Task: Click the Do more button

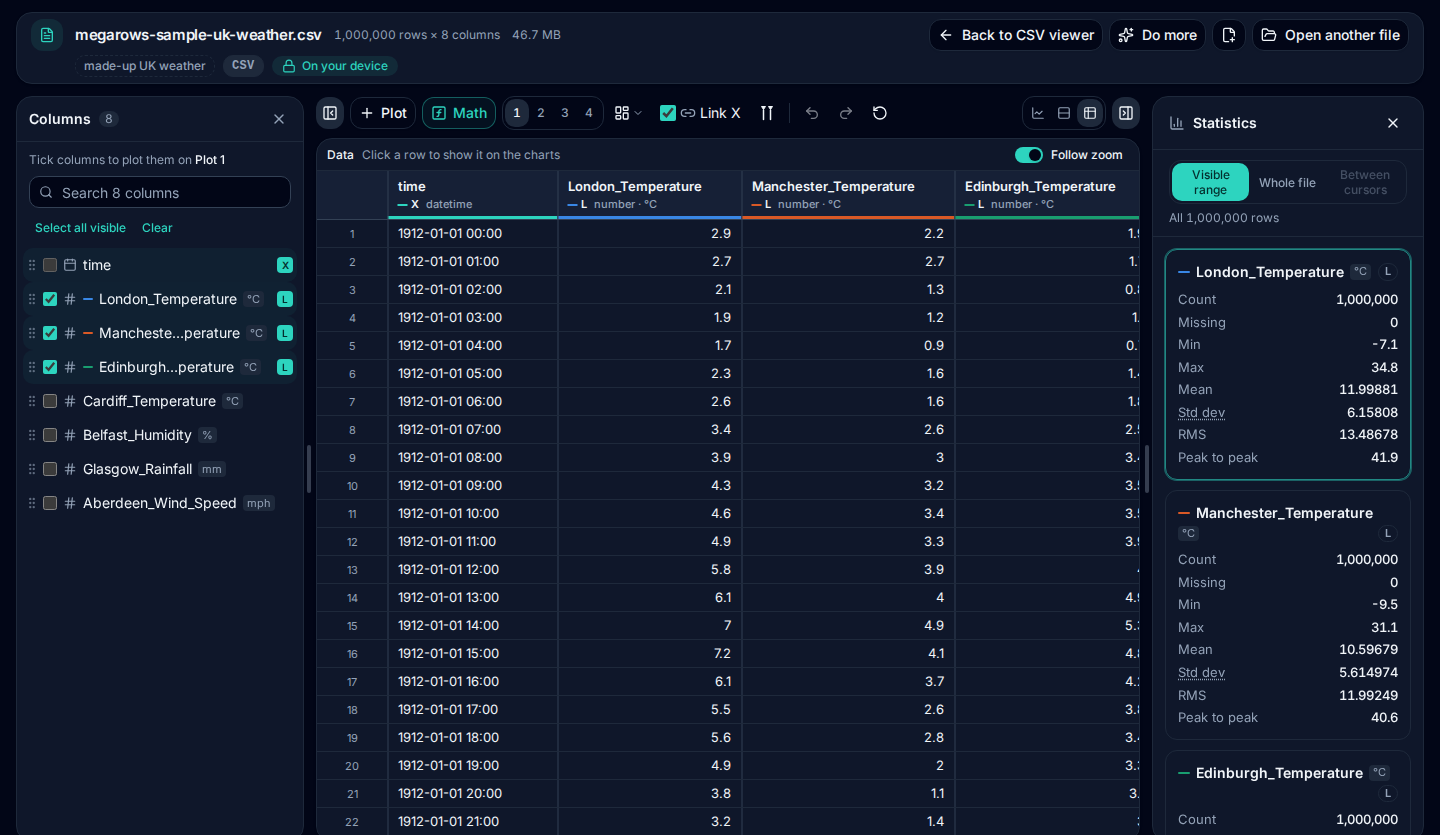Action: pos(1157,35)
